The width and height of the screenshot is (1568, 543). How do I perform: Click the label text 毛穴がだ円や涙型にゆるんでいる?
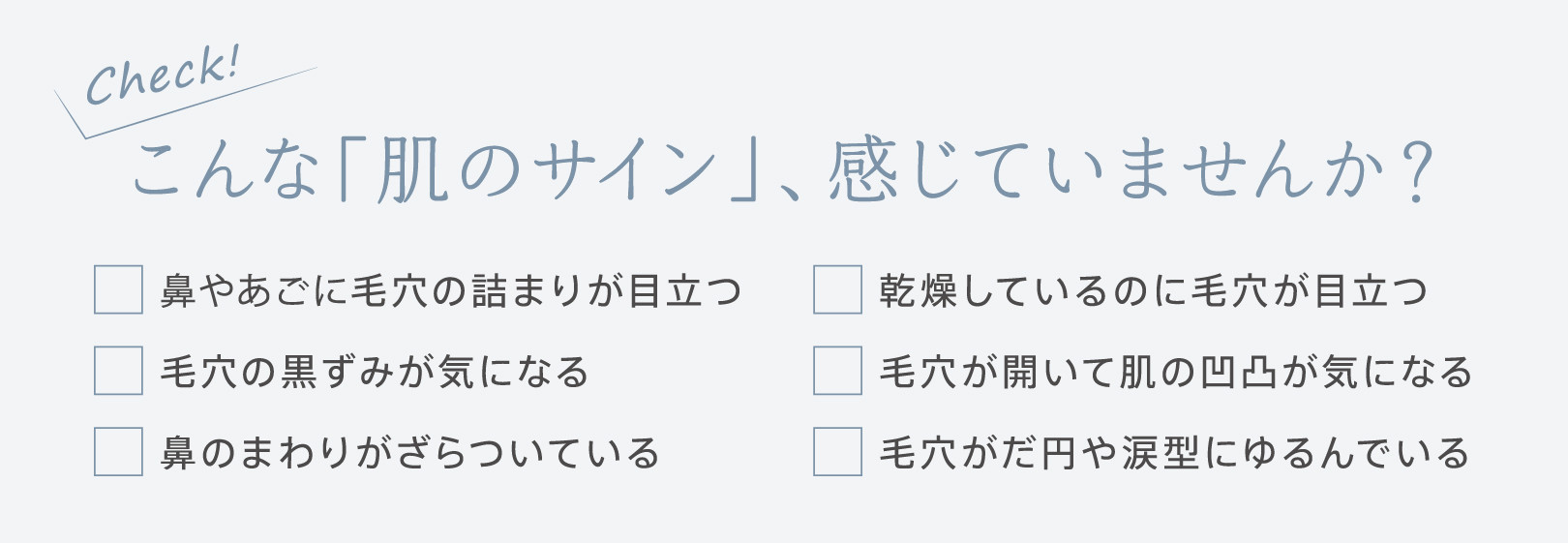1175,453
